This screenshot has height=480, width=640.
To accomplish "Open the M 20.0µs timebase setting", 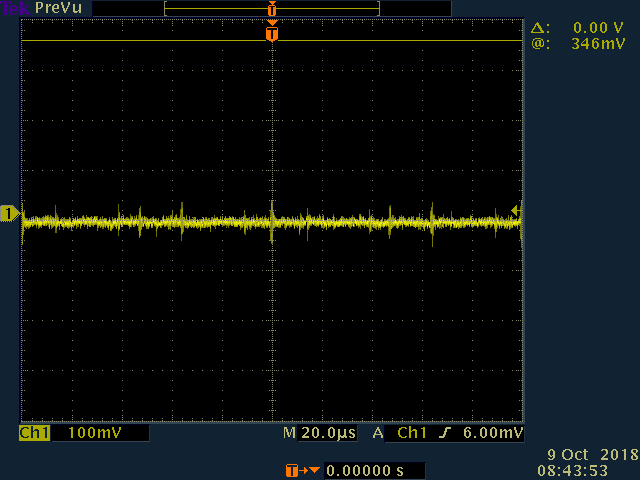I will (320, 433).
